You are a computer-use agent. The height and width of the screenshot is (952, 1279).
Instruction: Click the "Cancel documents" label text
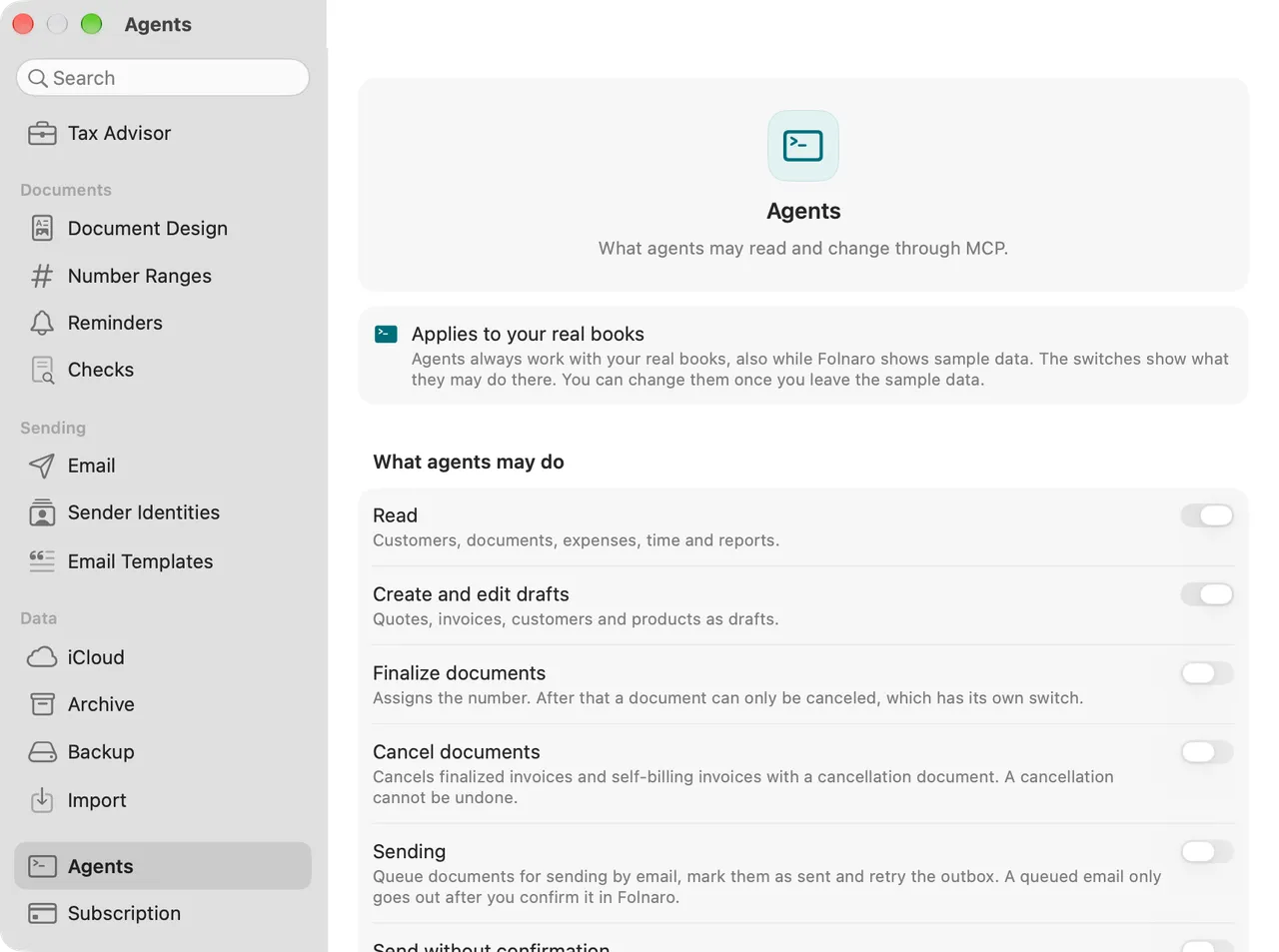[x=457, y=752]
